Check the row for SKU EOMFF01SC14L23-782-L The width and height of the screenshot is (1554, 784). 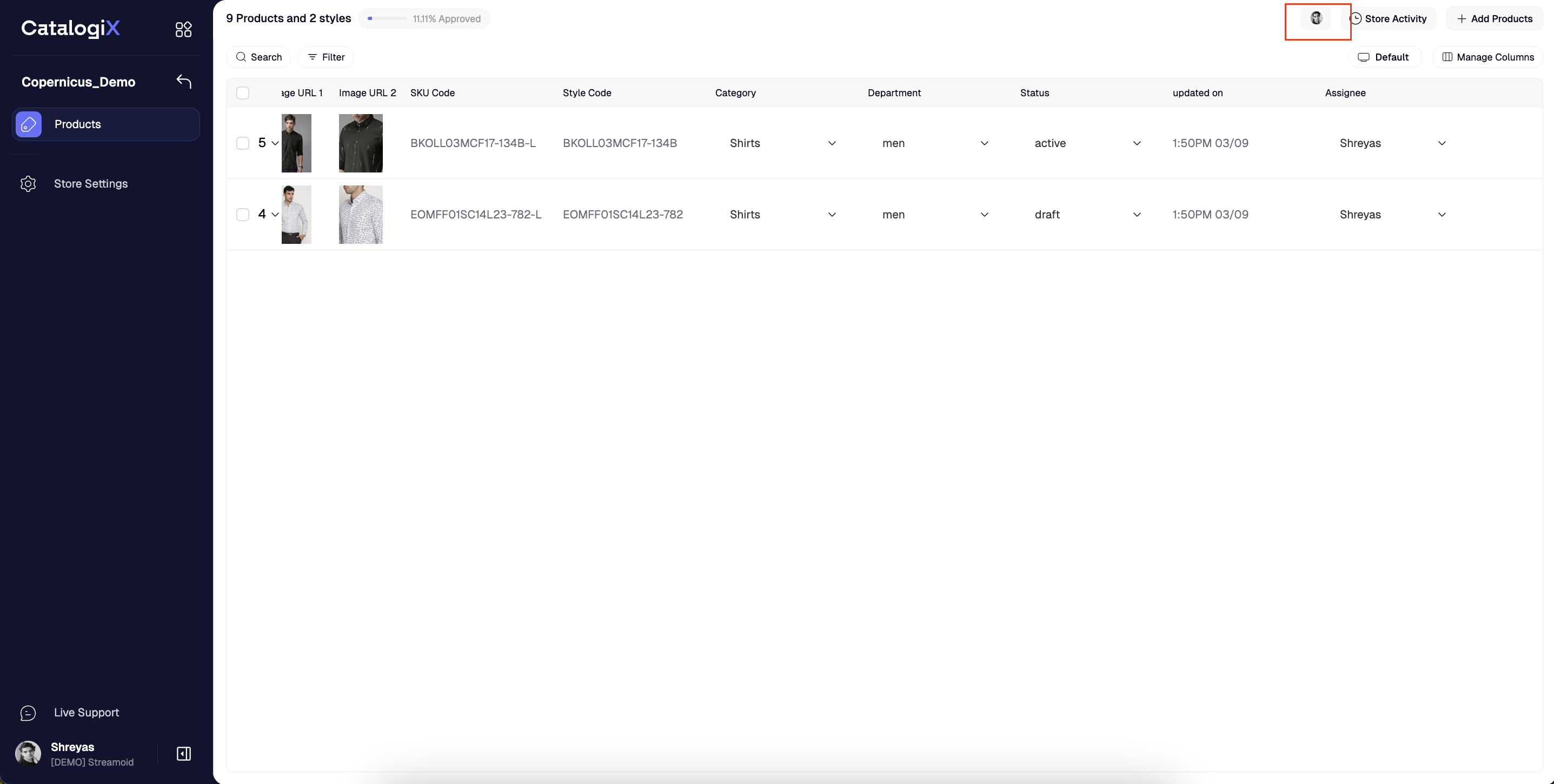coord(243,215)
